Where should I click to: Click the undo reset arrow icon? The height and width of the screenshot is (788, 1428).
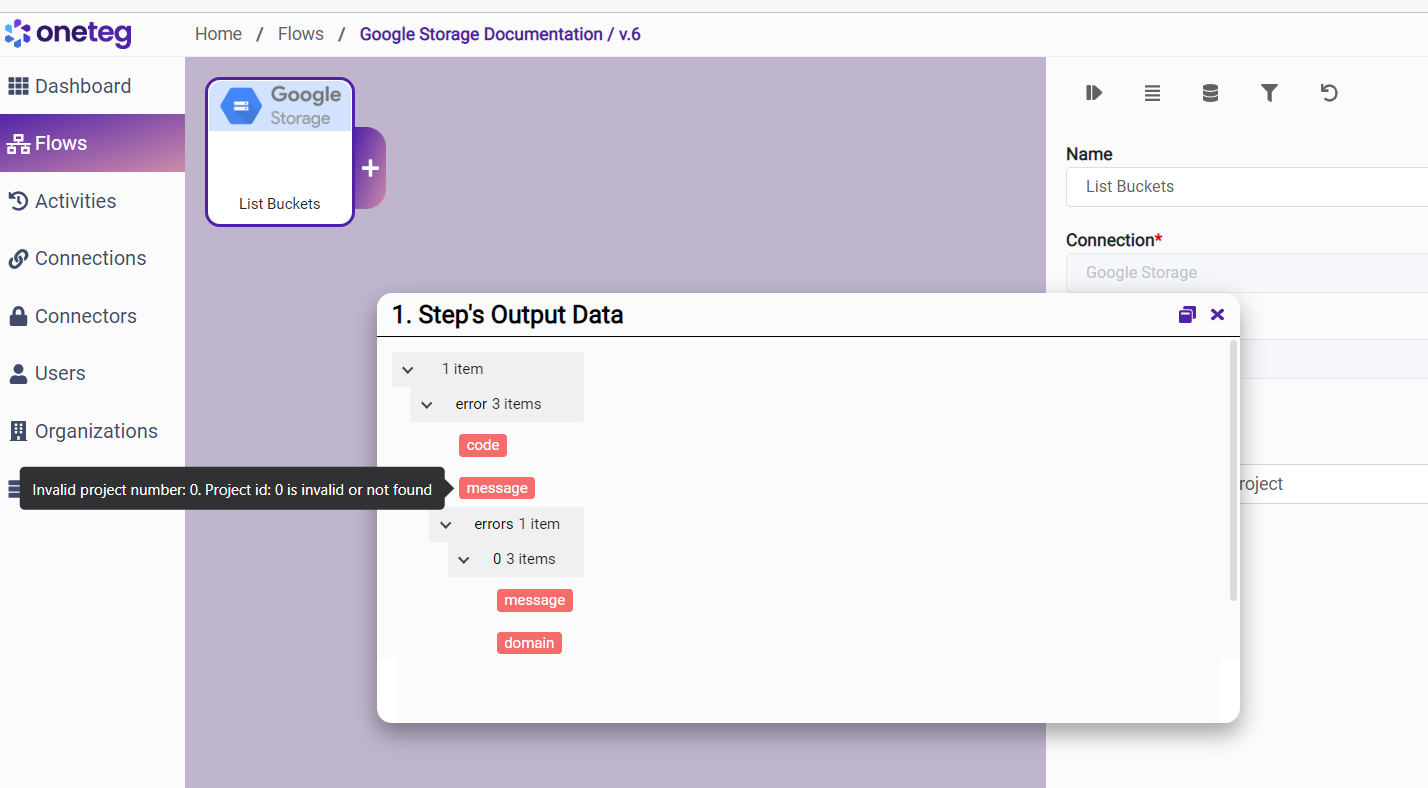[1328, 93]
